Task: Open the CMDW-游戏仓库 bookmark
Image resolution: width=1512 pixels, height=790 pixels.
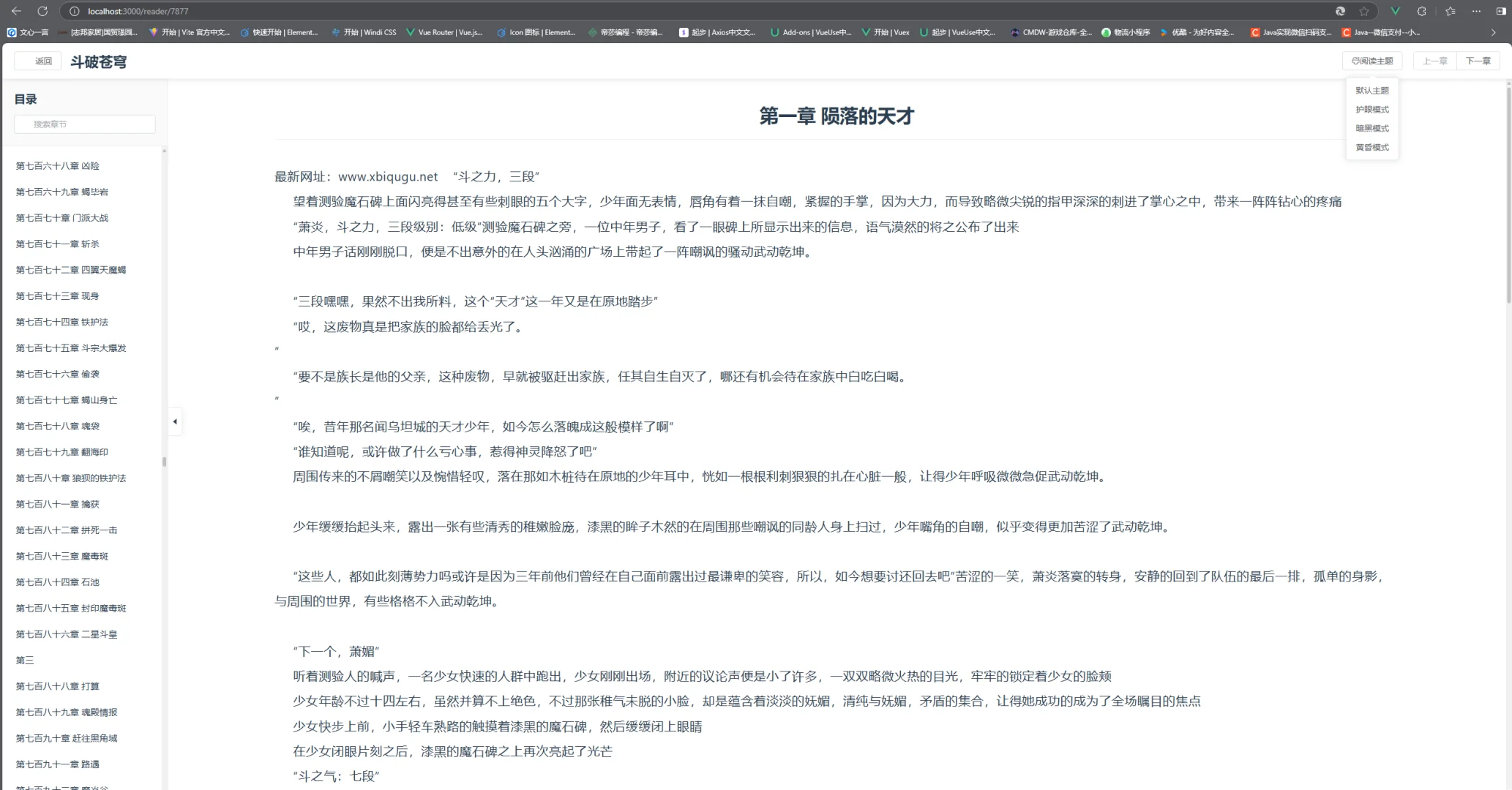Action: coord(1051,32)
